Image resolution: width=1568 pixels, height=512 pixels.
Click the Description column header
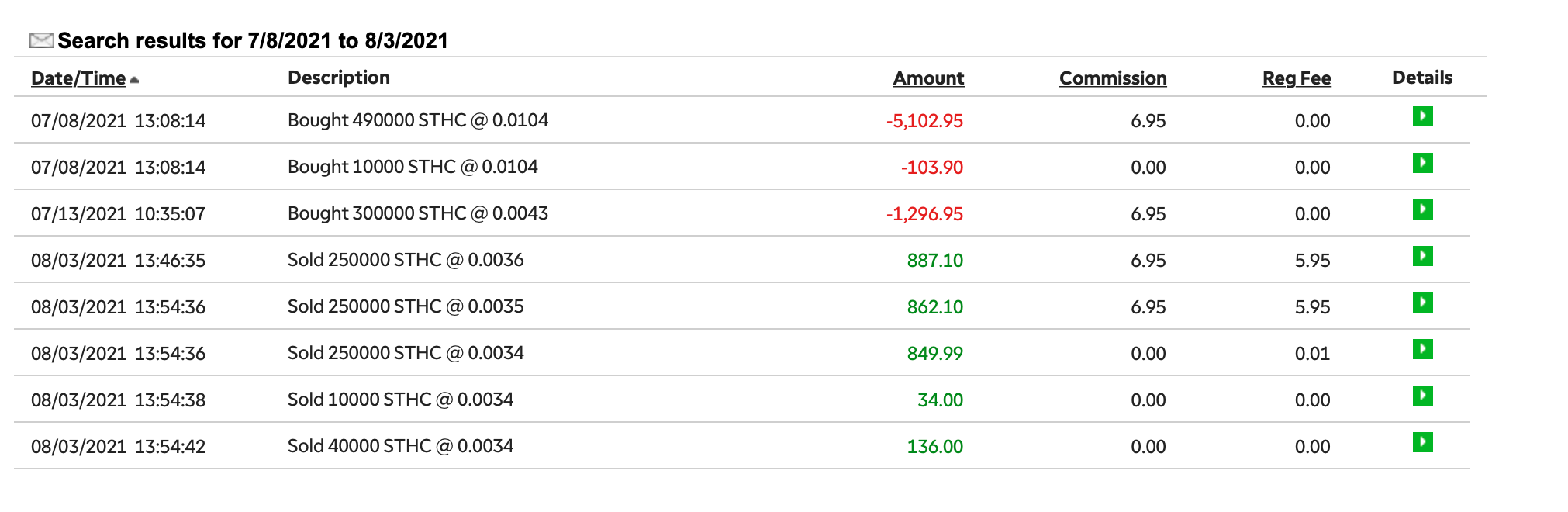339,78
